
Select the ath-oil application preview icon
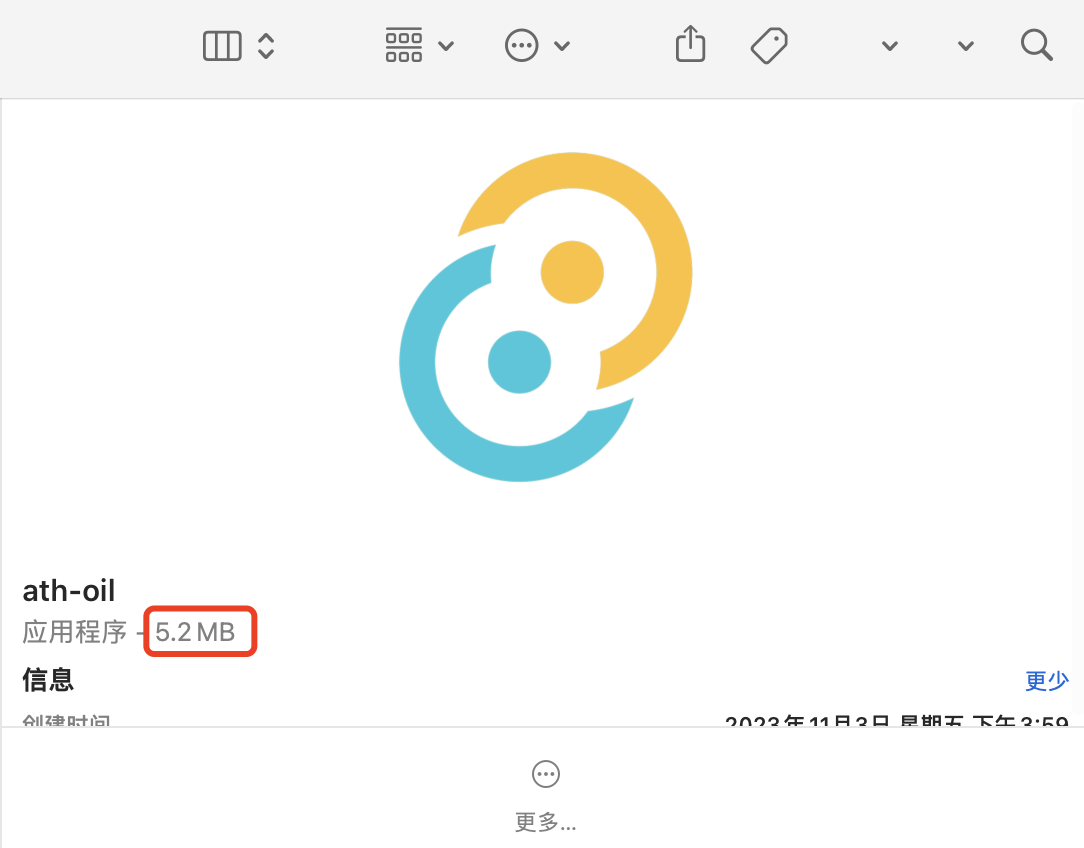(x=545, y=317)
